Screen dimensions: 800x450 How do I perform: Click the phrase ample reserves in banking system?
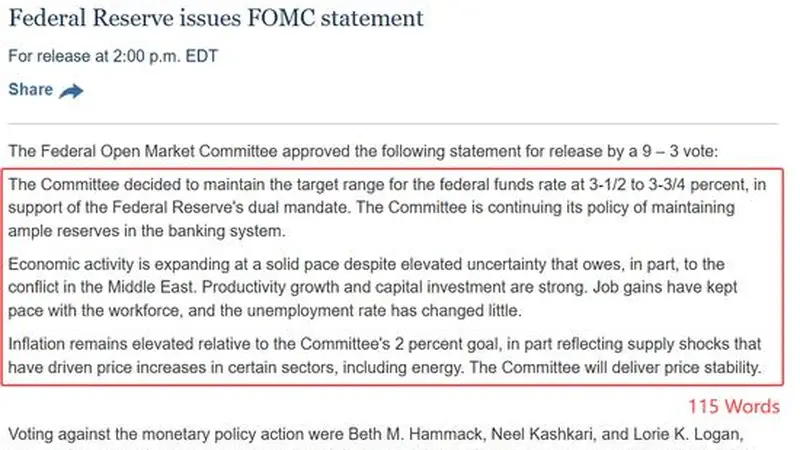click(x=146, y=231)
